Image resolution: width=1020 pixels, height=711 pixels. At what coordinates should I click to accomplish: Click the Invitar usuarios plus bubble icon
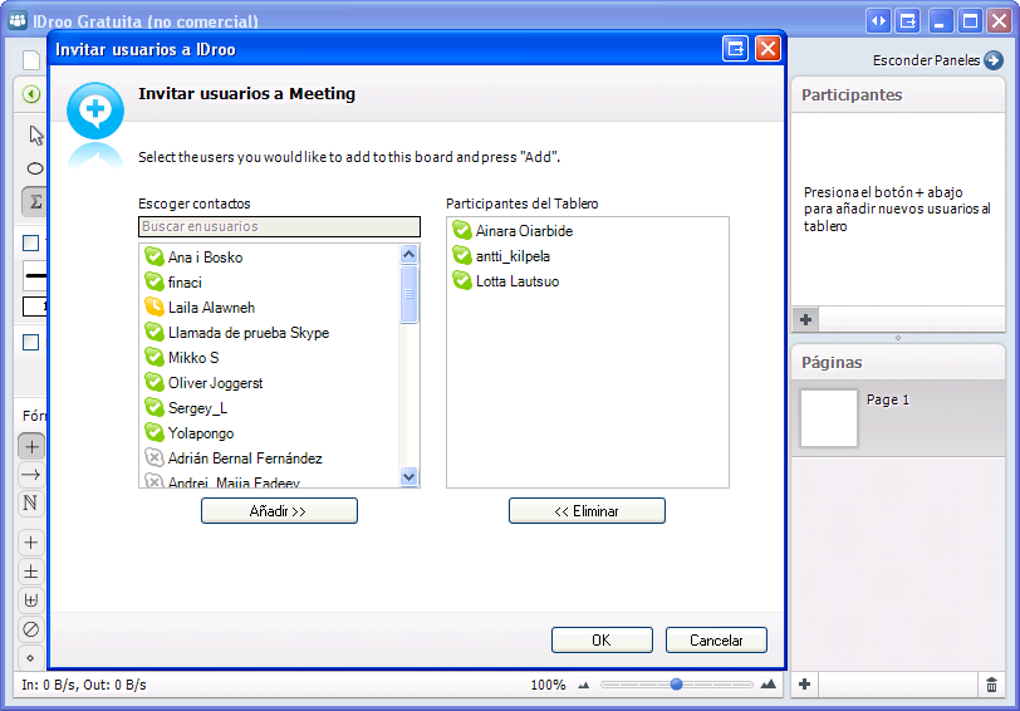[x=96, y=110]
